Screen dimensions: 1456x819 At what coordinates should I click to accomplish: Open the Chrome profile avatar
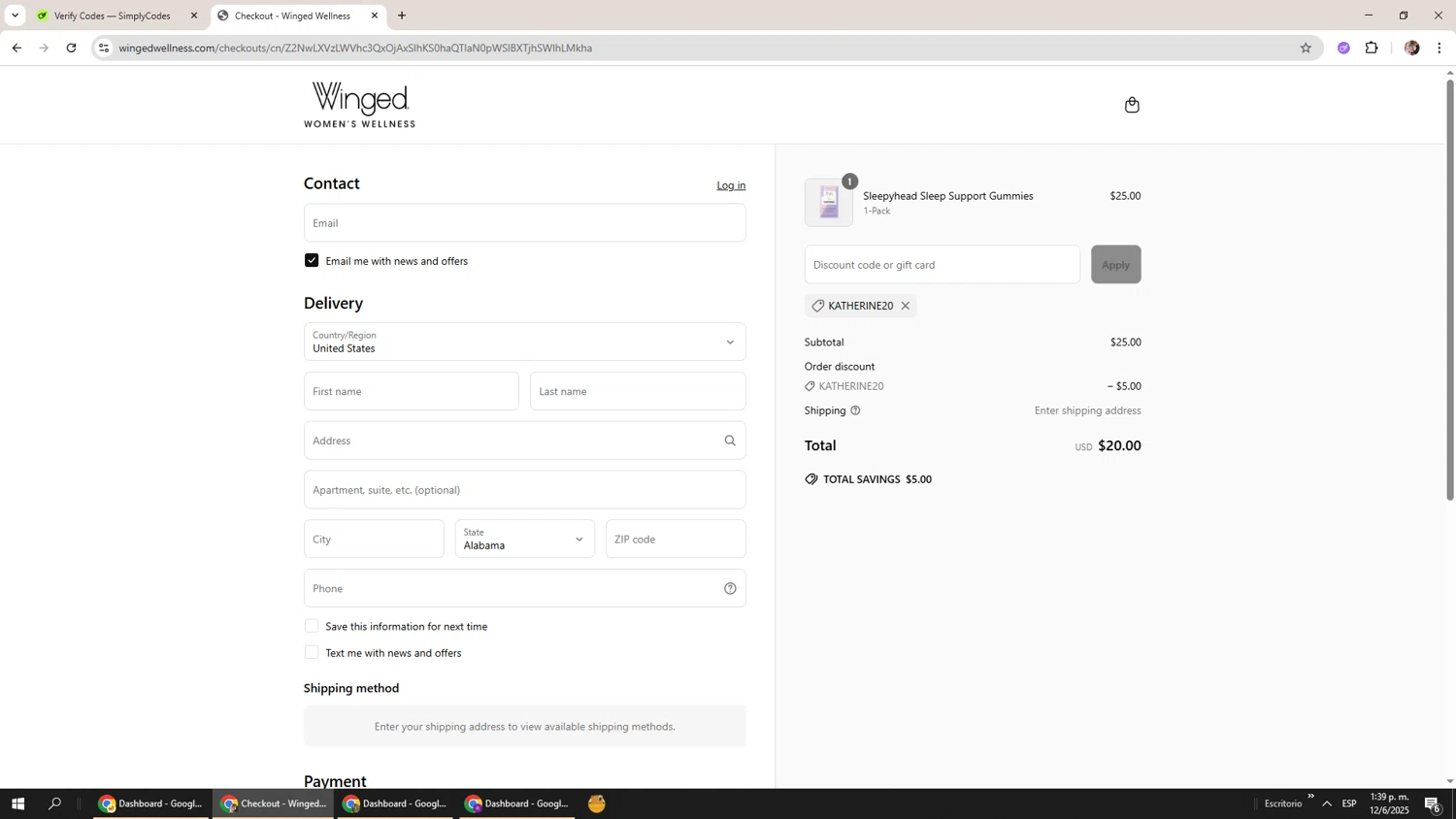coord(1411,48)
